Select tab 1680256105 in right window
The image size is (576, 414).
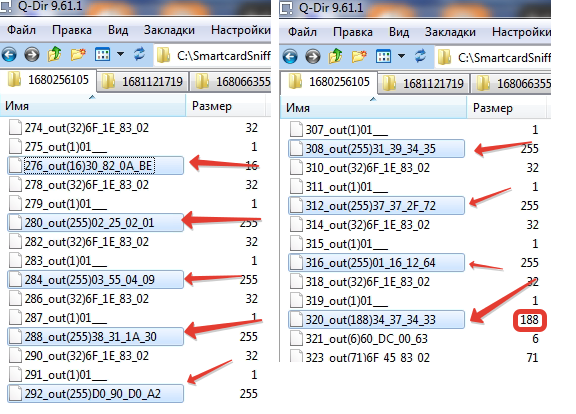pos(329,82)
